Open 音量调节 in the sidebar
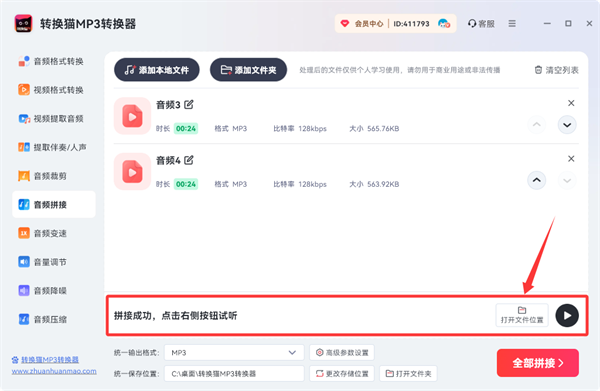 coord(42,262)
